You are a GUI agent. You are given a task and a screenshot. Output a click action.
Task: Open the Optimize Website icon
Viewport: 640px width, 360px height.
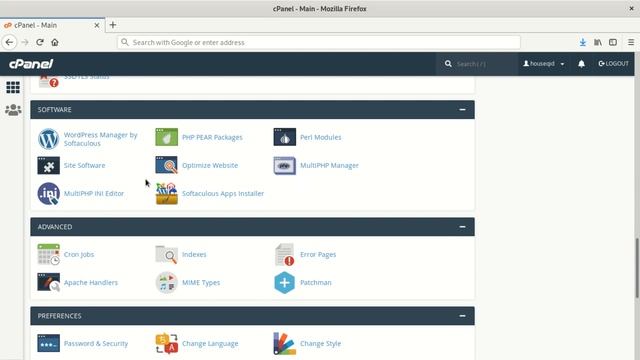(x=167, y=165)
